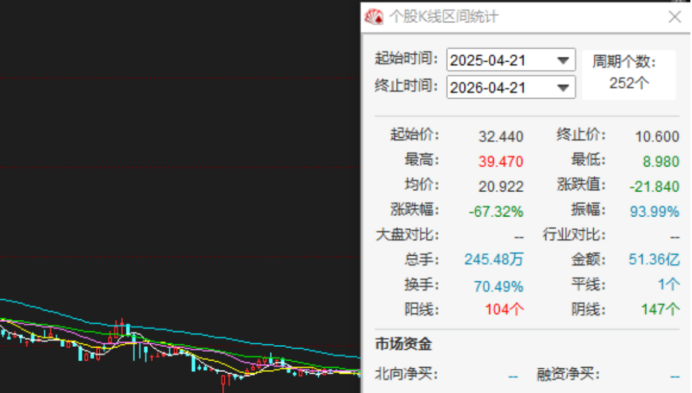This screenshot has width=692, height=393.
Task: Click the 总手 value 245.48万
Action: (494, 259)
